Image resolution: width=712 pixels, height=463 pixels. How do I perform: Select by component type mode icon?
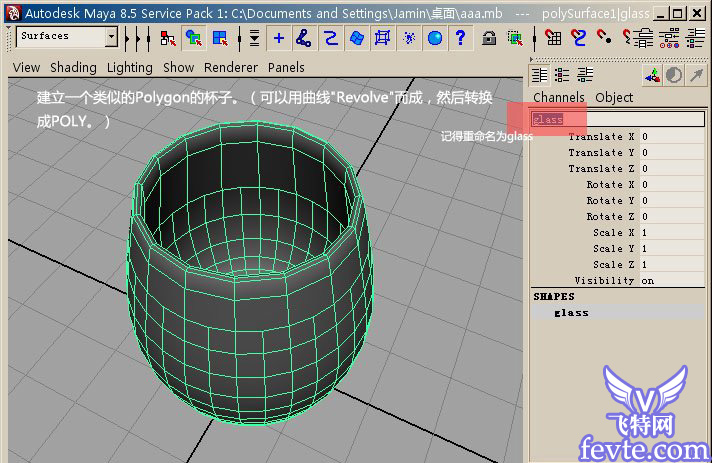220,38
